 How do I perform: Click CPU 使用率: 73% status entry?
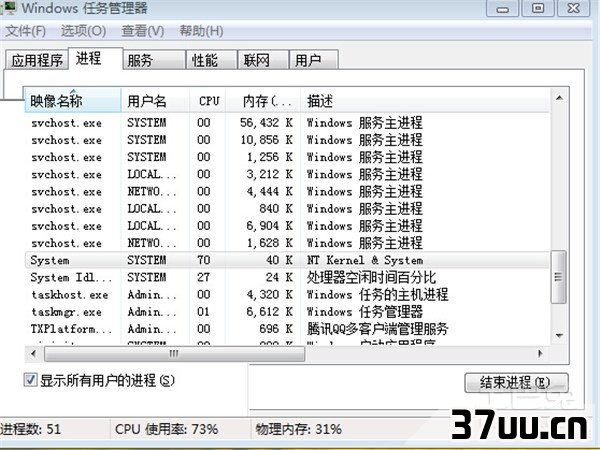click(x=166, y=429)
